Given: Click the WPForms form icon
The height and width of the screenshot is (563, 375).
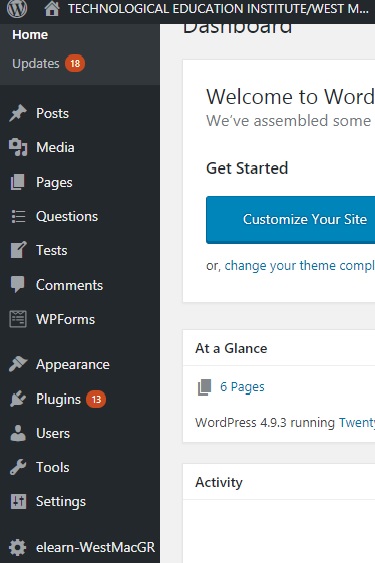Looking at the screenshot, I should pyautogui.click(x=18, y=319).
